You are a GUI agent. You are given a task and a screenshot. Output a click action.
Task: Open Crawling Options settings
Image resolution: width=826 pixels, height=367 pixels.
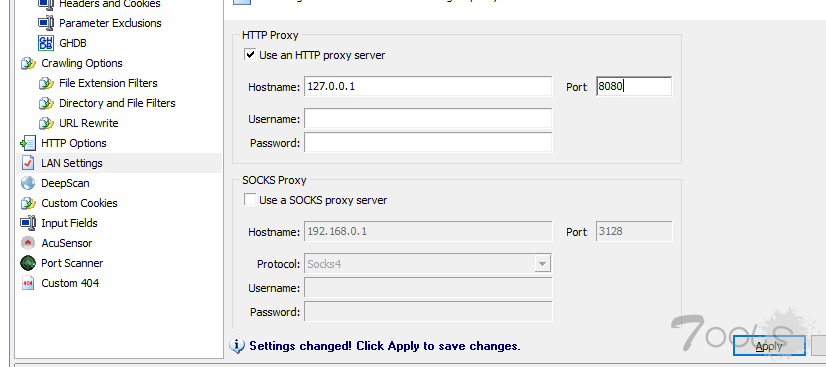pyautogui.click(x=82, y=63)
